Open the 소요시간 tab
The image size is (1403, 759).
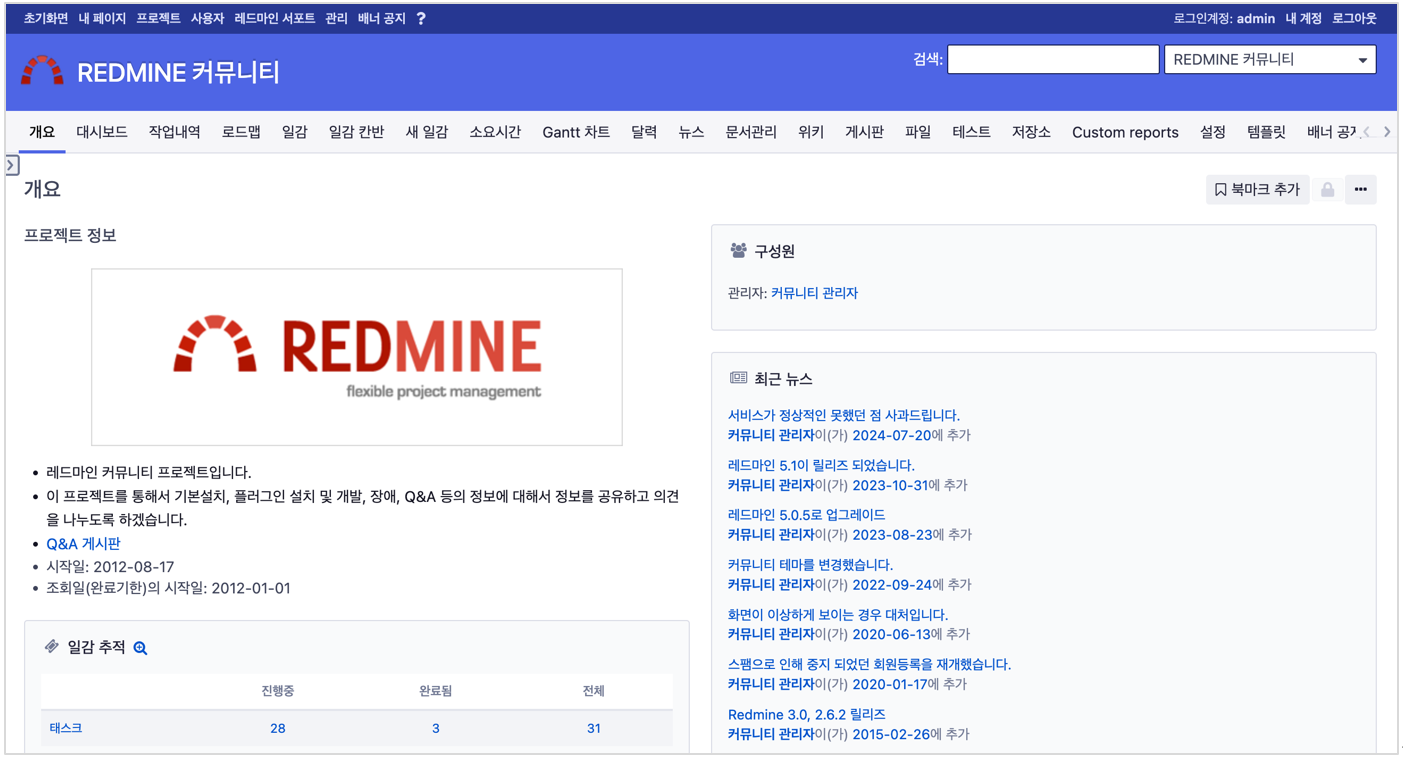coord(495,132)
